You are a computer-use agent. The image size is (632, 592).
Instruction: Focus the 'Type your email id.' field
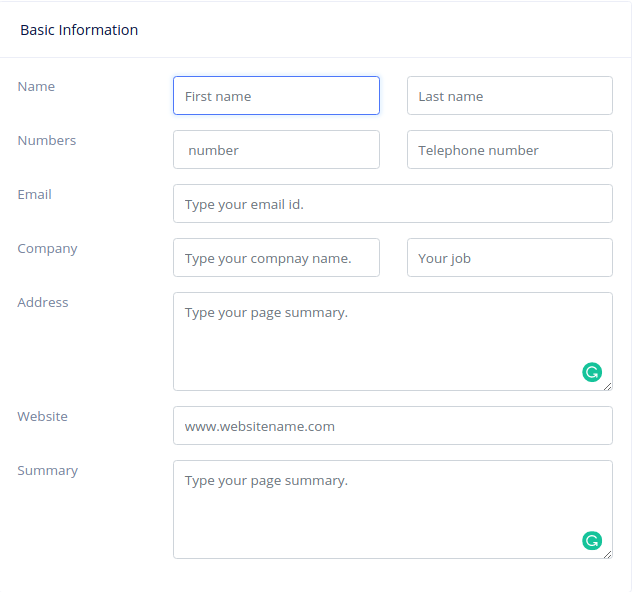point(393,204)
